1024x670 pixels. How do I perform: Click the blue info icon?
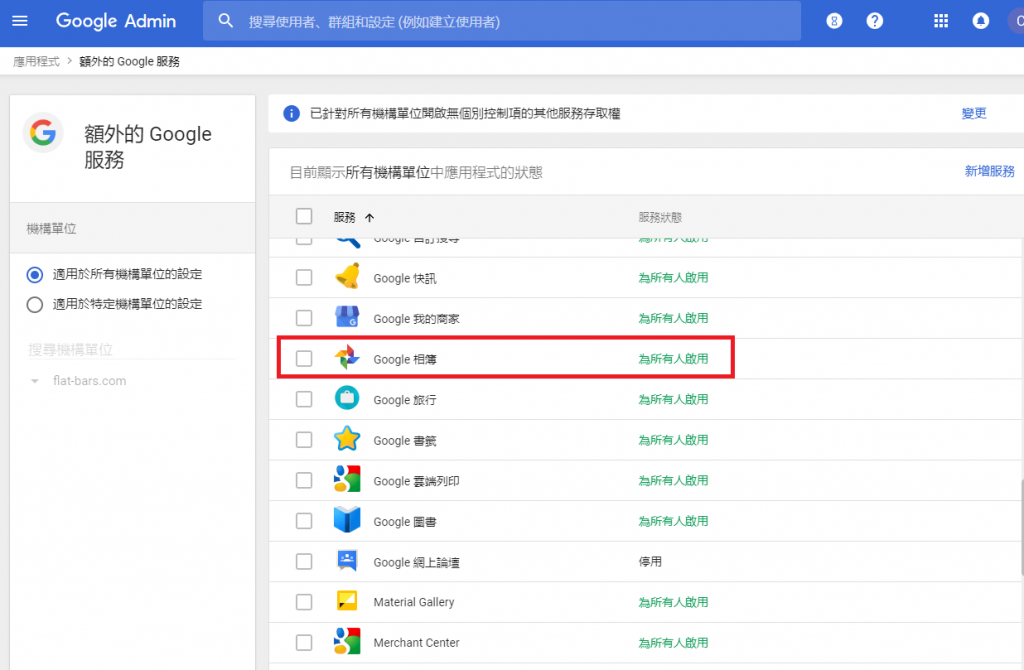point(291,114)
